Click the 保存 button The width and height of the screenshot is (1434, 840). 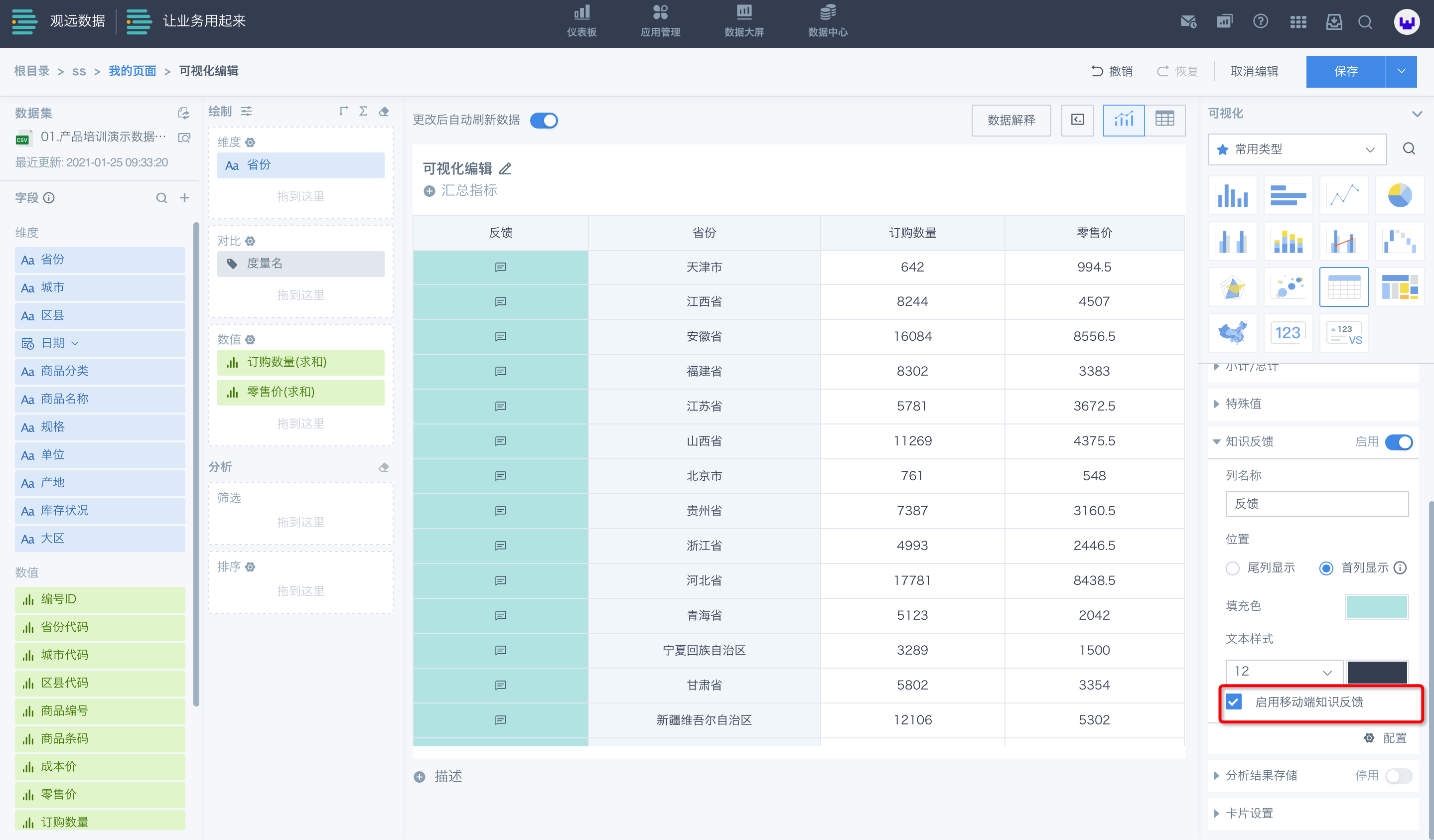click(1346, 71)
